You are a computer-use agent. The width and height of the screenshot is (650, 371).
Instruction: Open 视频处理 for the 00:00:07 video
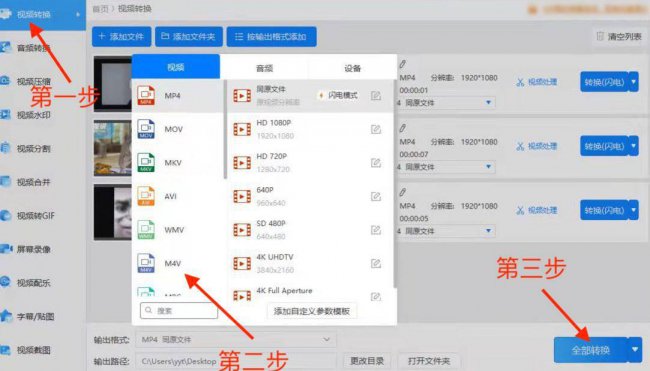[x=537, y=146]
